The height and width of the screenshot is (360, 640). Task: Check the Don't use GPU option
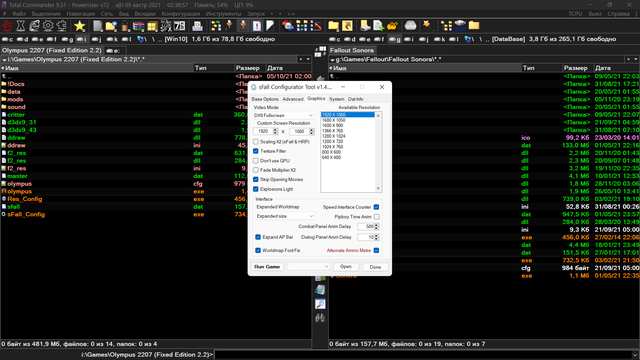coord(256,161)
